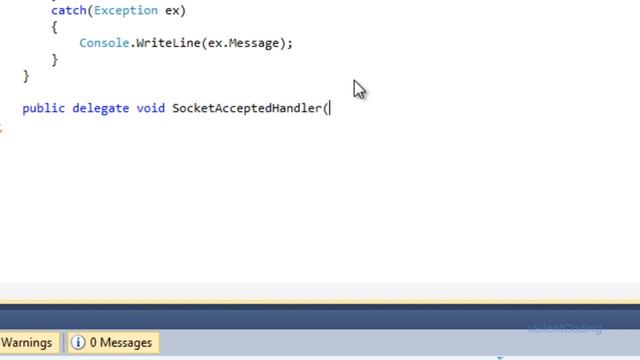
Task: Click the 'catch' keyword
Action: [69, 10]
